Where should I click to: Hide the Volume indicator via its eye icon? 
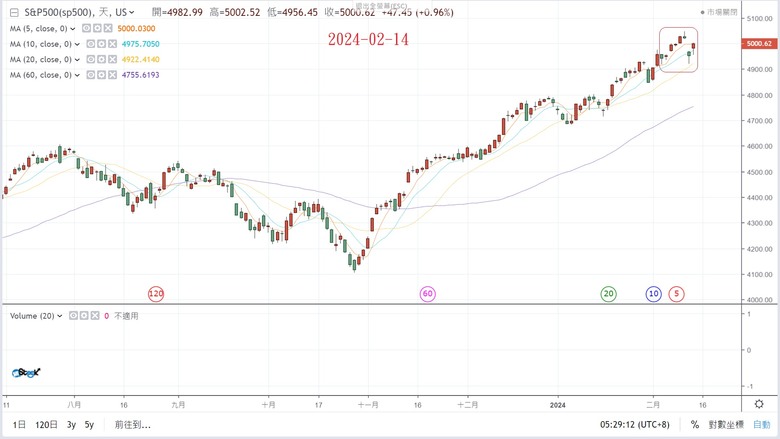tap(73, 315)
